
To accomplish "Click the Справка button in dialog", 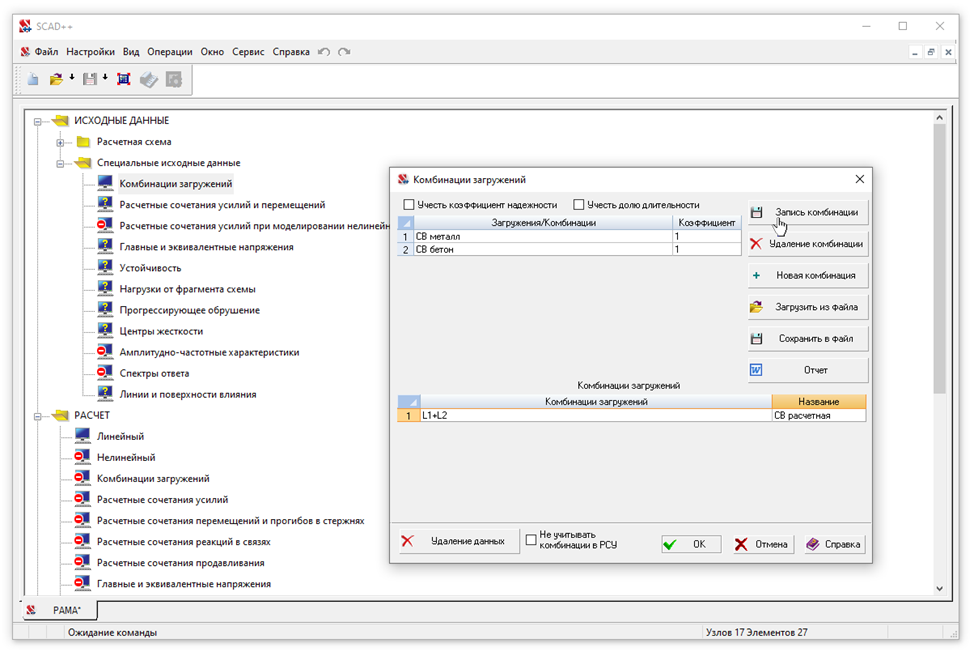I will pyautogui.click(x=835, y=545).
